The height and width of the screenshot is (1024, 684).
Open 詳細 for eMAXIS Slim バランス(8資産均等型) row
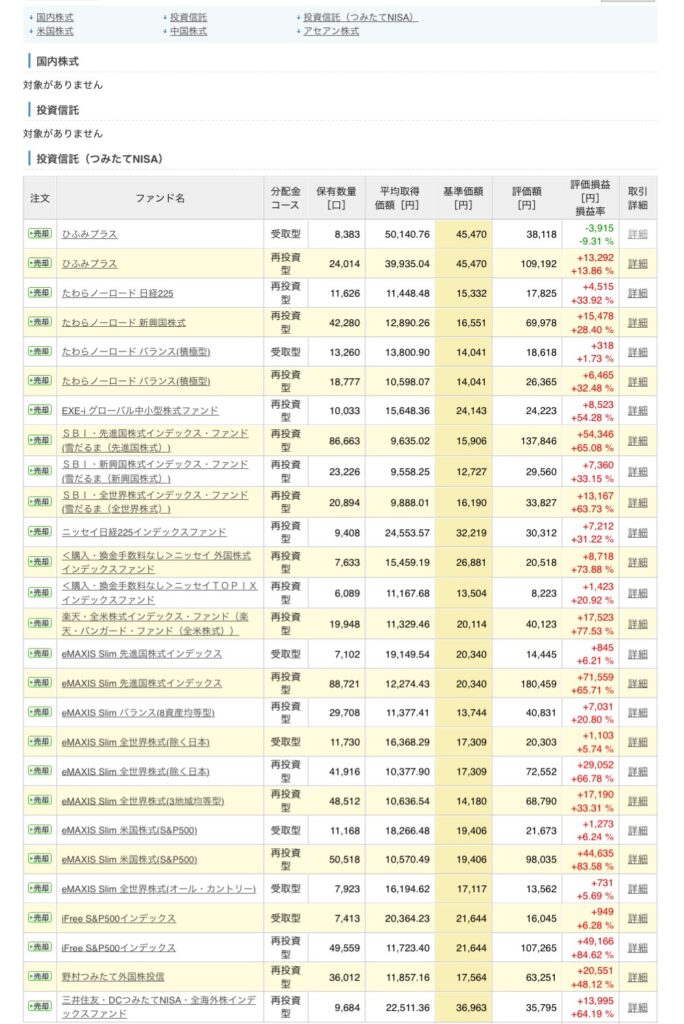(638, 712)
